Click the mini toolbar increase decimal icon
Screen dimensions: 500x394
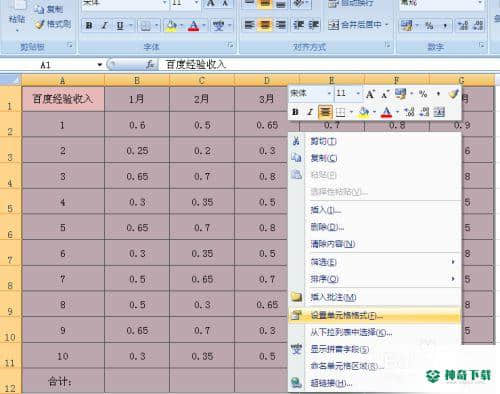[x=409, y=112]
